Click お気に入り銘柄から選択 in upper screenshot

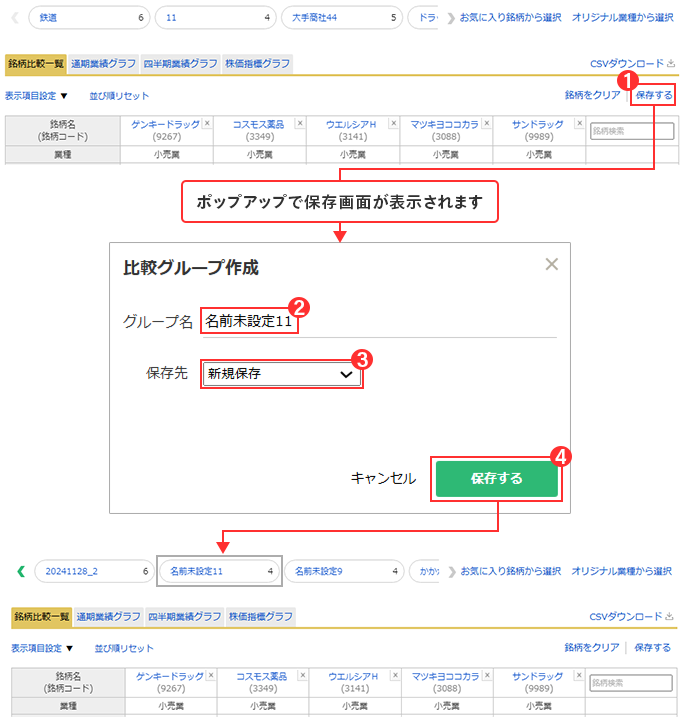510,17
